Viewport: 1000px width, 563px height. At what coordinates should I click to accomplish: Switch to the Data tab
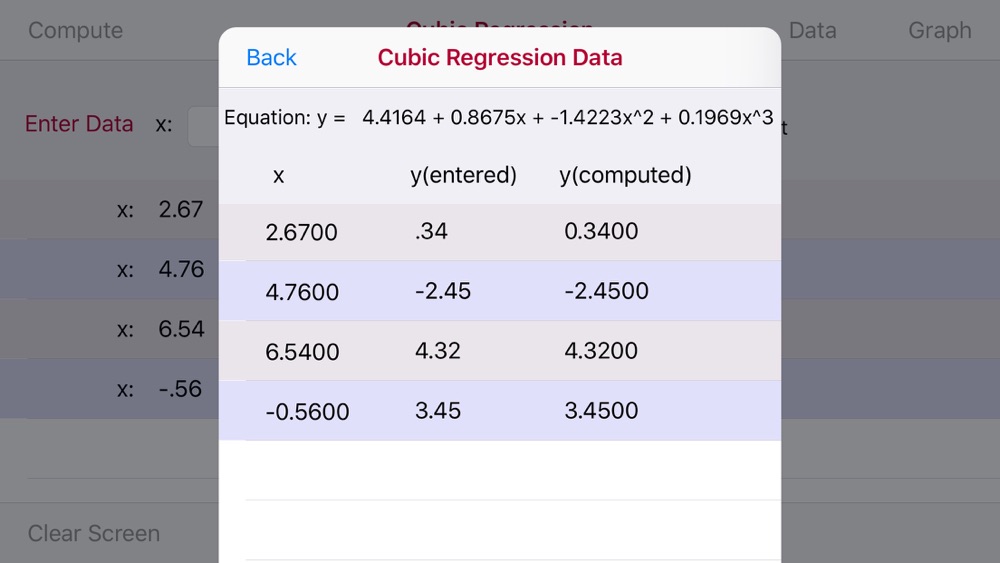pyautogui.click(x=812, y=30)
